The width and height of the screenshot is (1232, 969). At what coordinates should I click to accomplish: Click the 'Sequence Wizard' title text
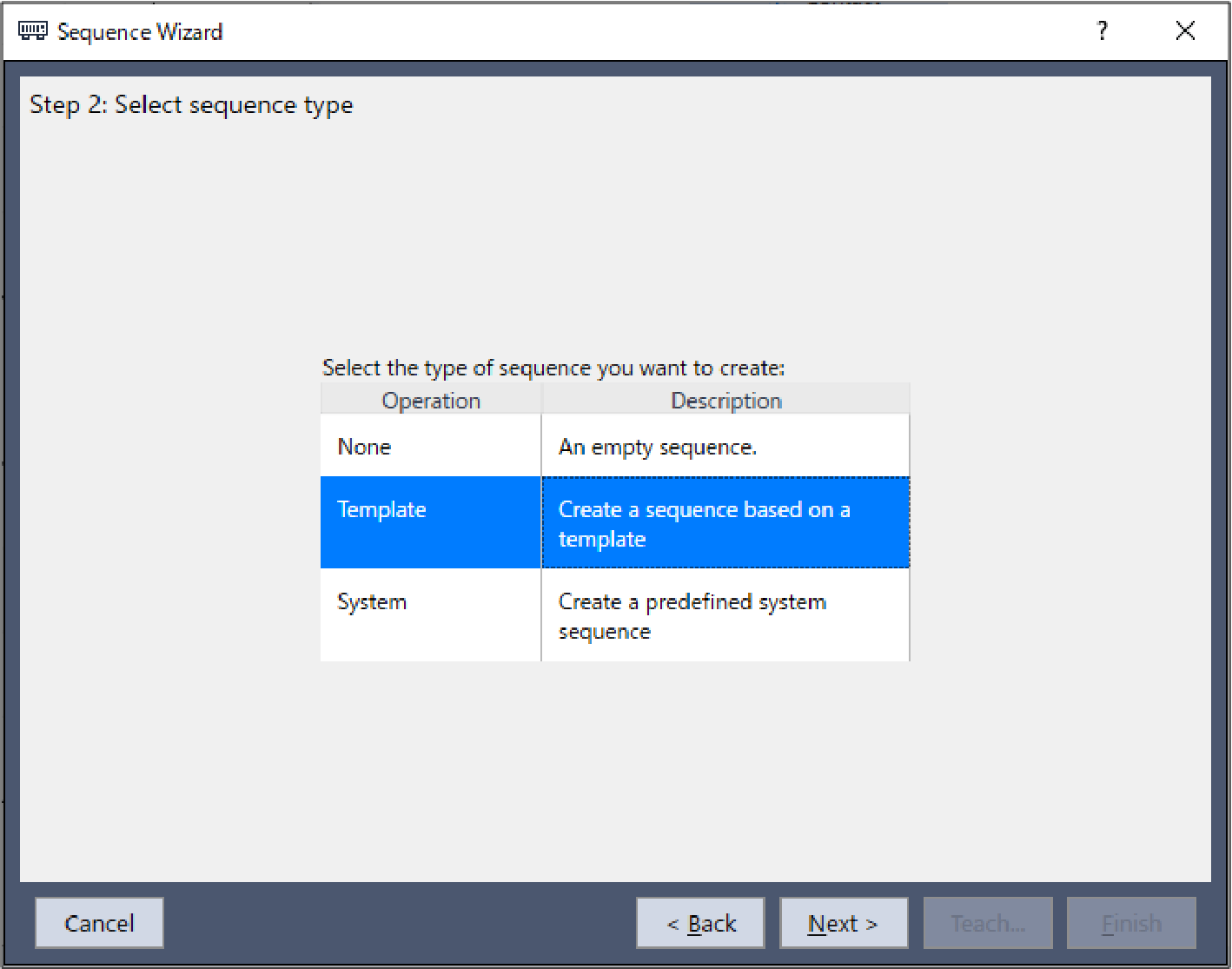point(140,32)
